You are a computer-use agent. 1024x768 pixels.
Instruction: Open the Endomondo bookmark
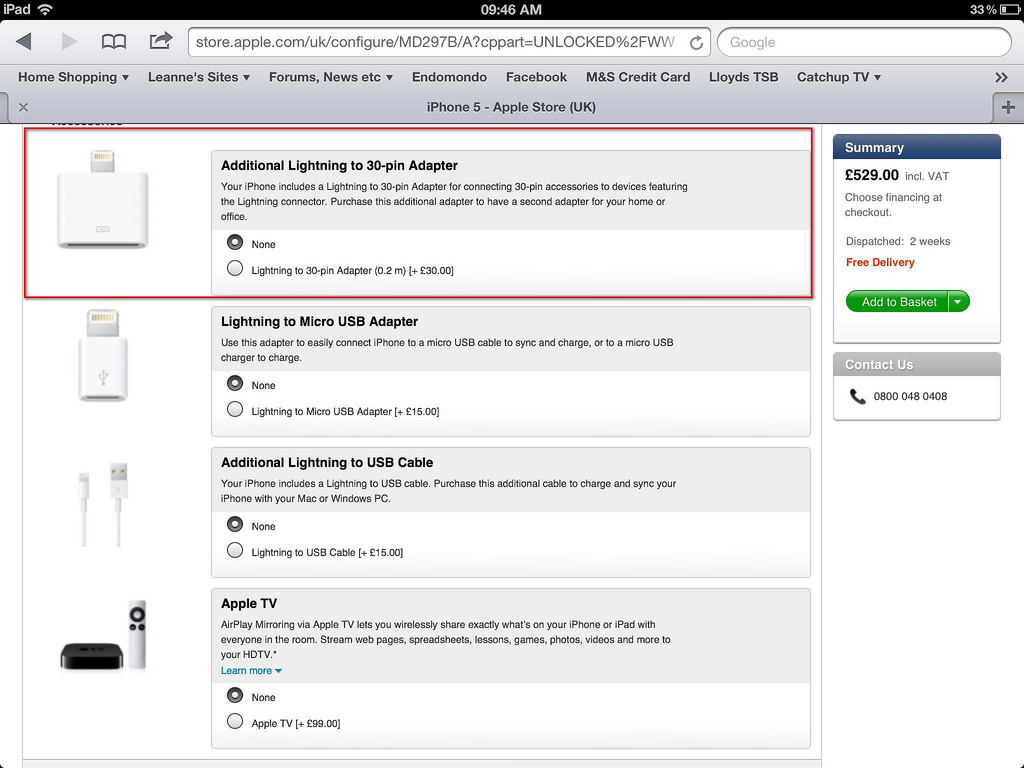pos(449,77)
